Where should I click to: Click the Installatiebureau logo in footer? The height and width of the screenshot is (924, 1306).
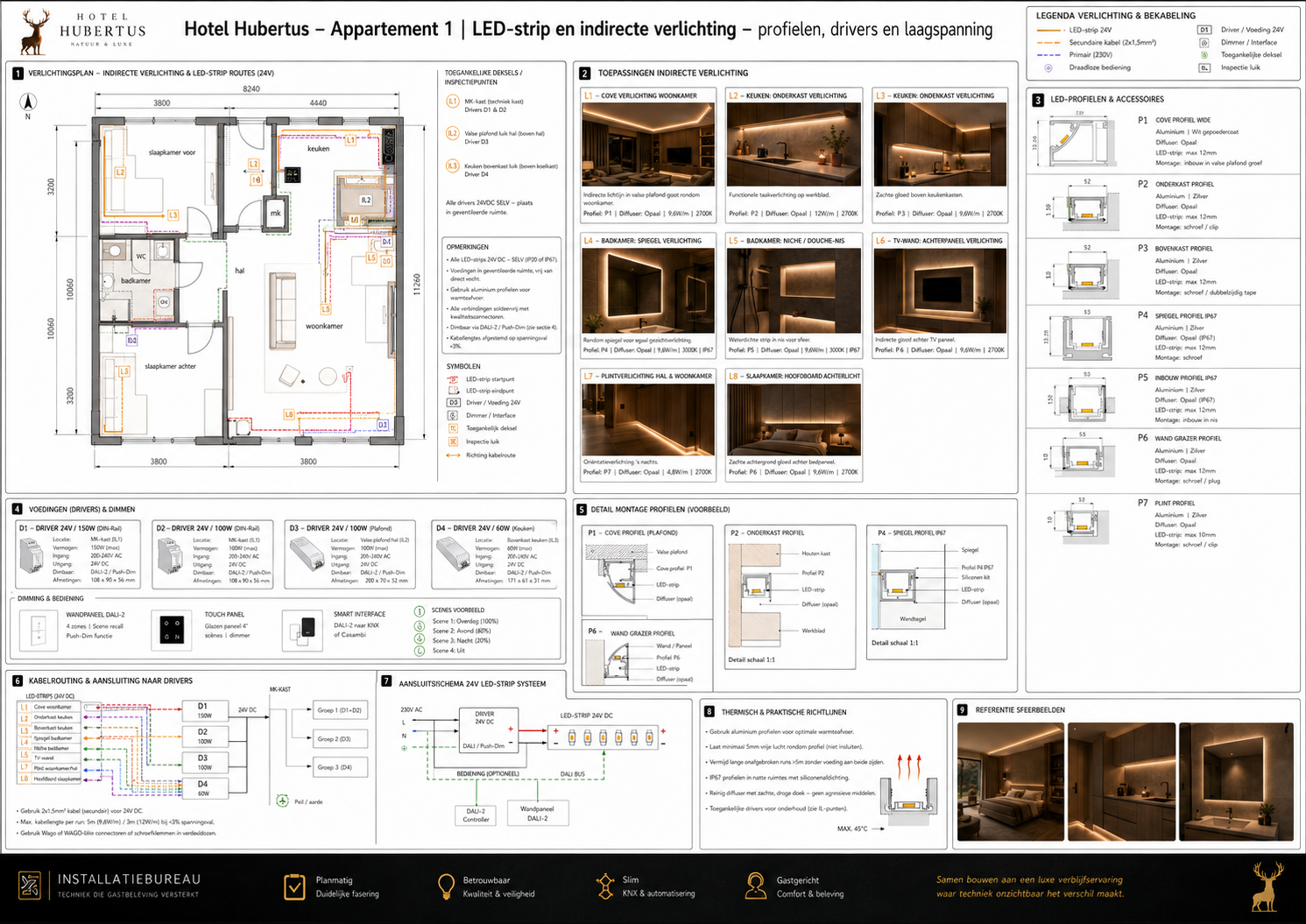30,885
